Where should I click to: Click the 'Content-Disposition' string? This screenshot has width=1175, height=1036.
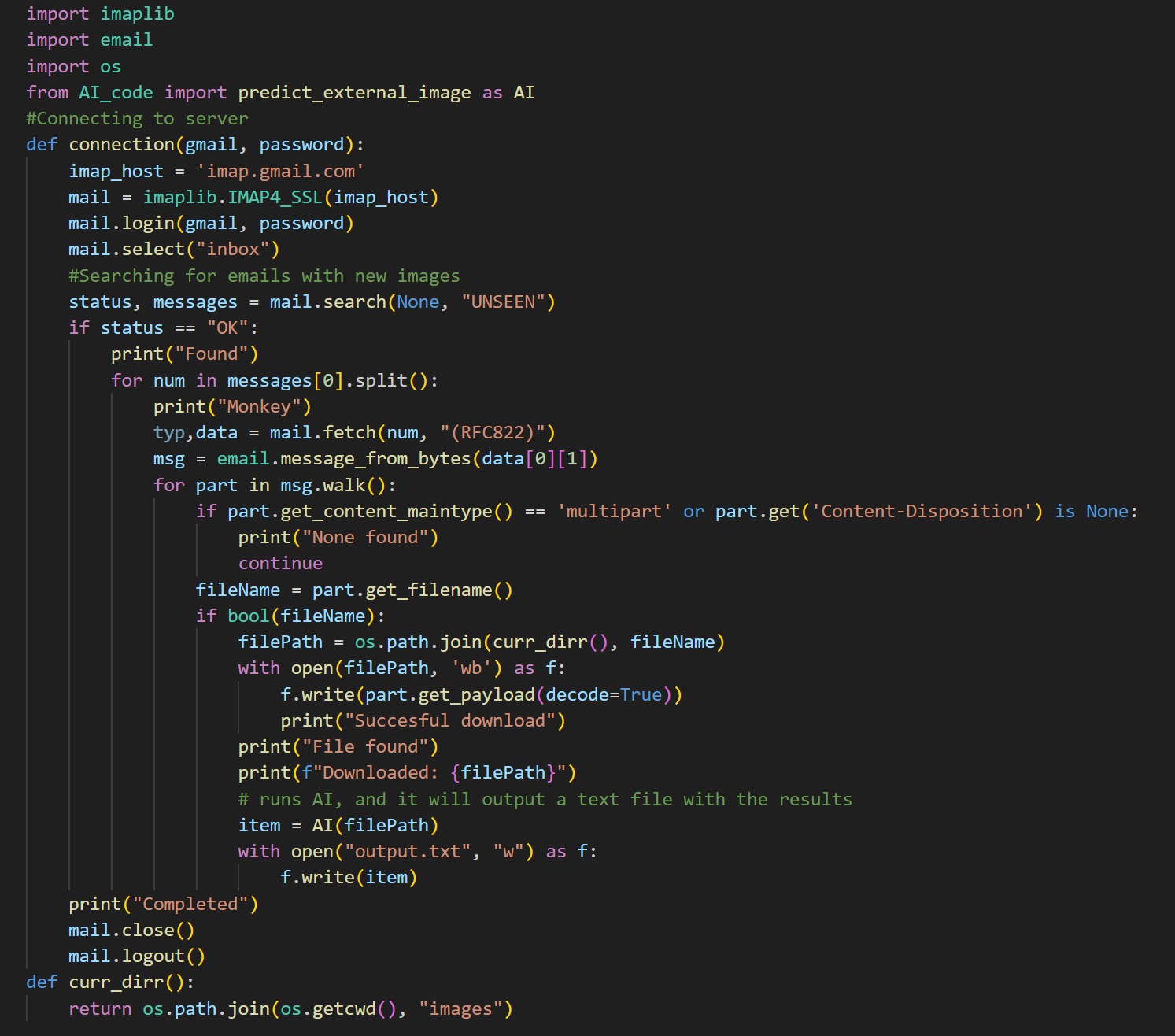pyautogui.click(x=921, y=512)
